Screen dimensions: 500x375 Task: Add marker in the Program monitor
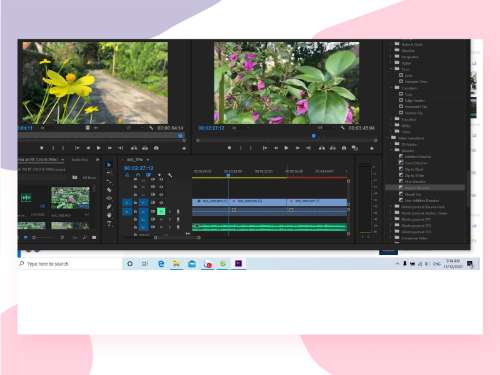(x=229, y=148)
